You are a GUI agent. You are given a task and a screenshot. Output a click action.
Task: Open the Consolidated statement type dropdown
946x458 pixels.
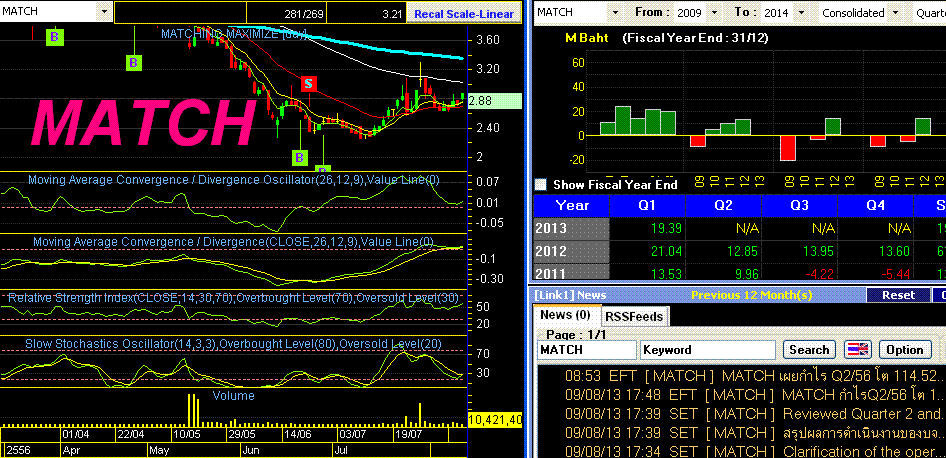click(895, 13)
